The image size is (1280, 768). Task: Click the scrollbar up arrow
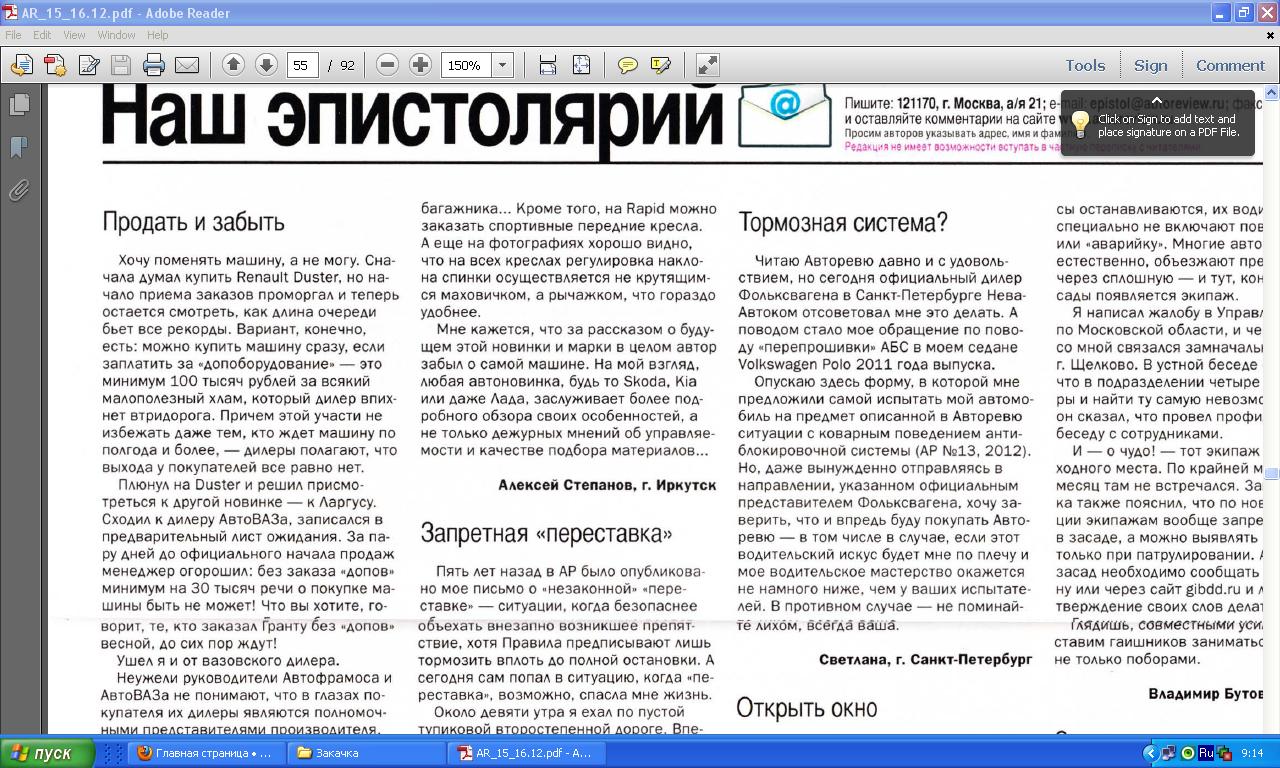(x=1271, y=93)
